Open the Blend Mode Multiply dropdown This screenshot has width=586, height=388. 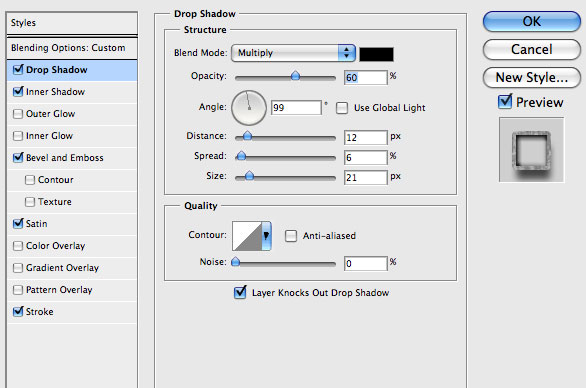(x=293, y=53)
